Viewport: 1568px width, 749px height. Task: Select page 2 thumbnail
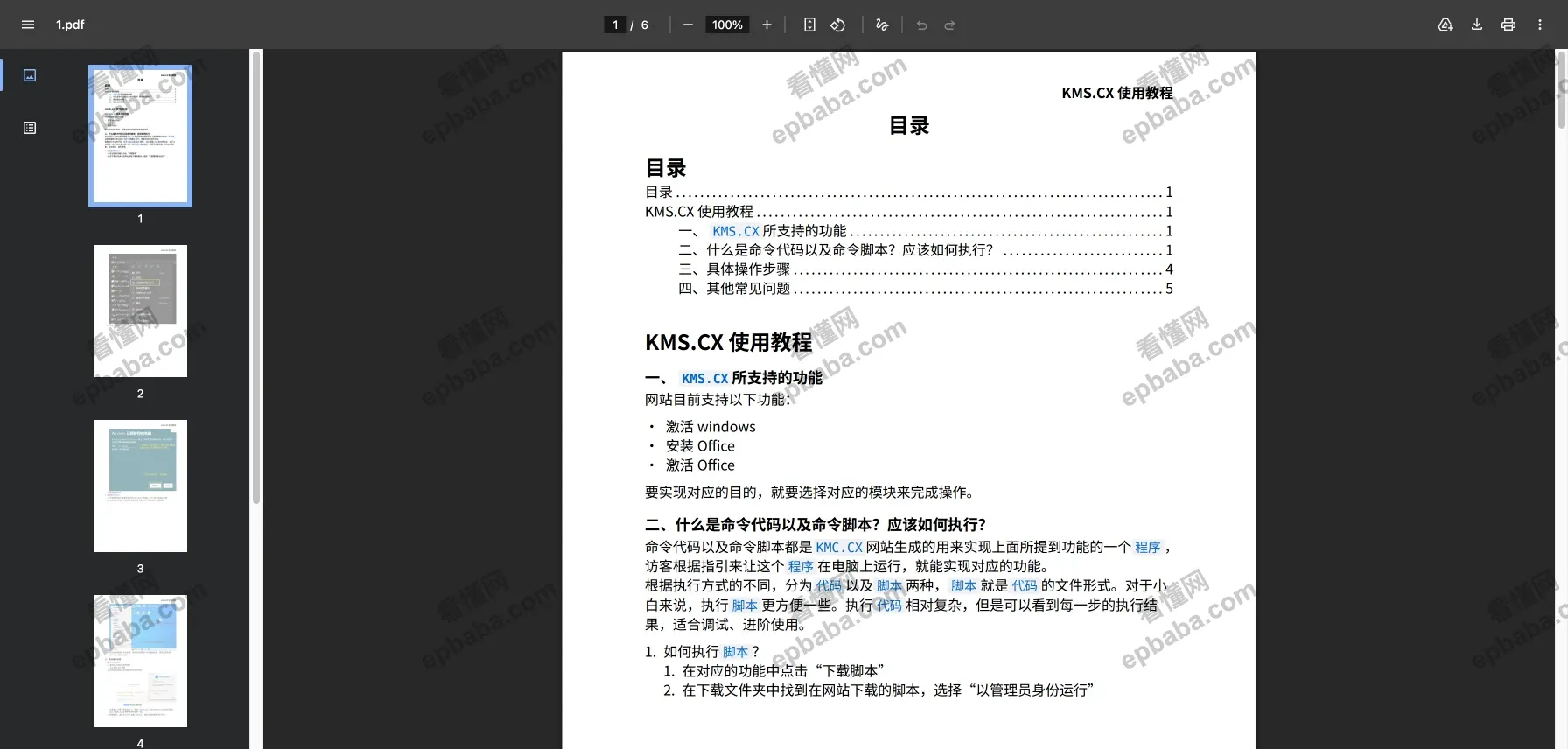[x=140, y=311]
